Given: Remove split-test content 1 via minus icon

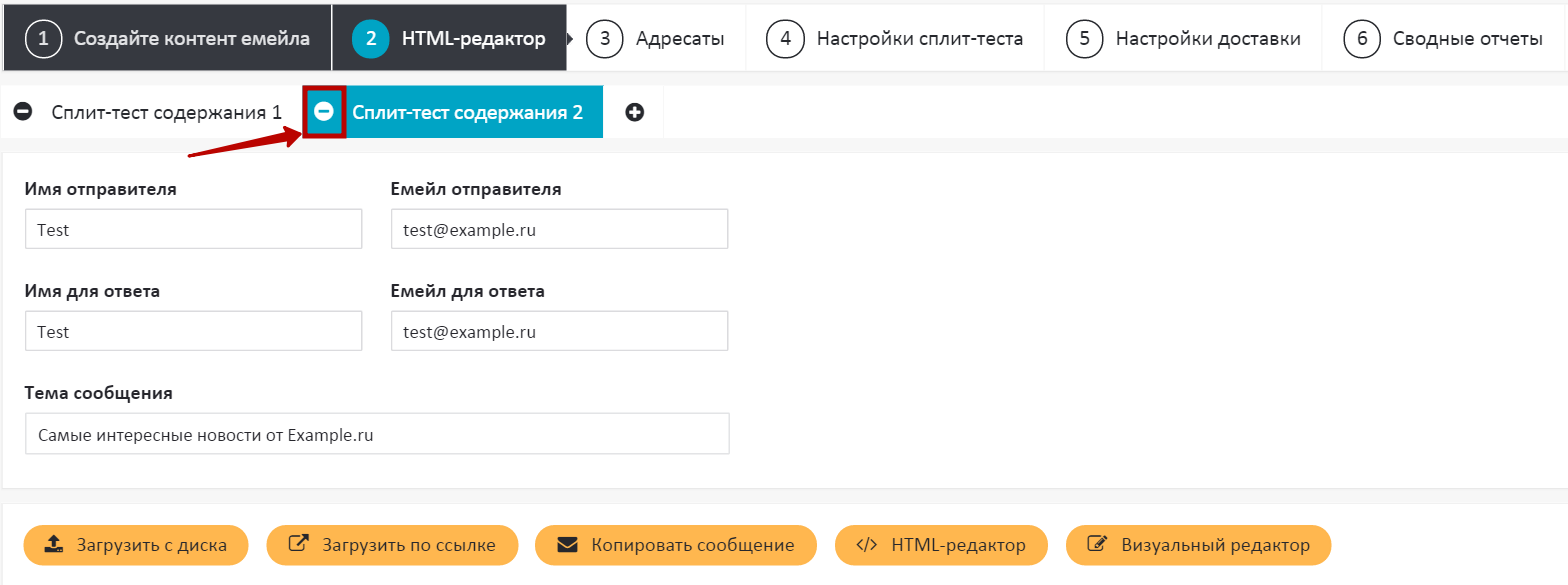Looking at the screenshot, I should click(24, 112).
